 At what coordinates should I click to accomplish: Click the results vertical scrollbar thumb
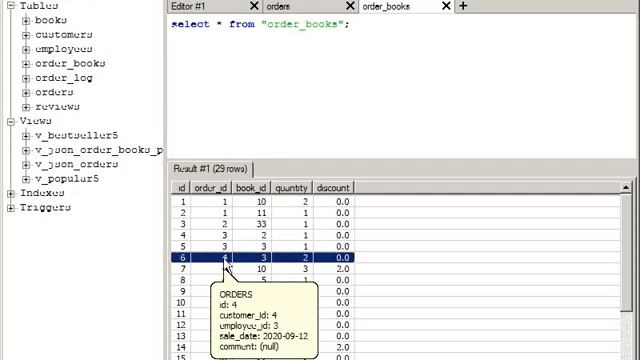pyautogui.click(x=626, y=253)
